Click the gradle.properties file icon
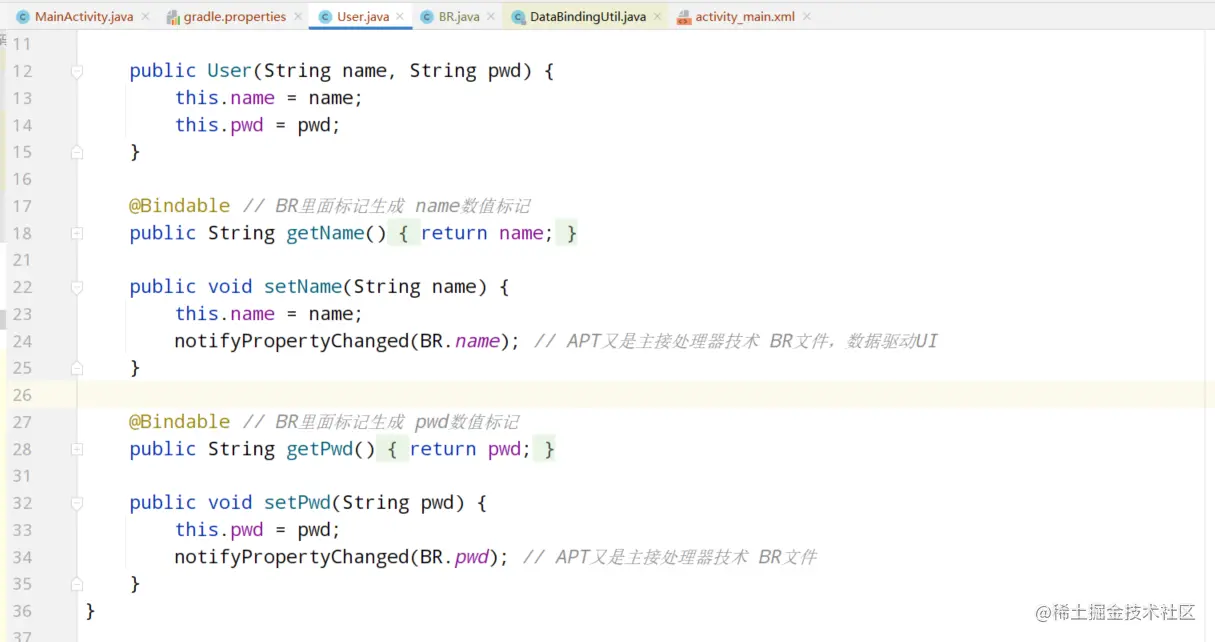The image size is (1215, 642). pos(173,17)
